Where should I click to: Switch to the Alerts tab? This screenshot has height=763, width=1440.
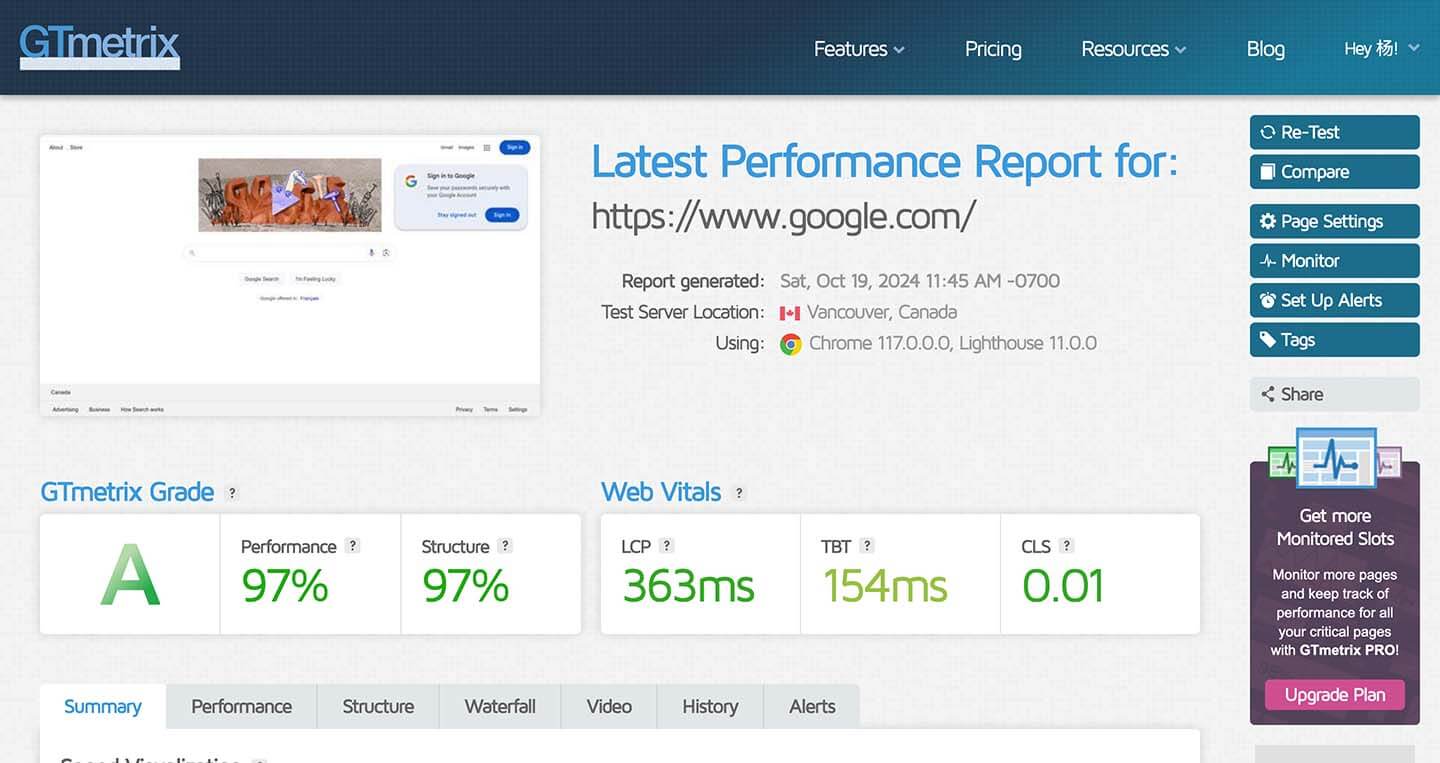click(x=812, y=707)
